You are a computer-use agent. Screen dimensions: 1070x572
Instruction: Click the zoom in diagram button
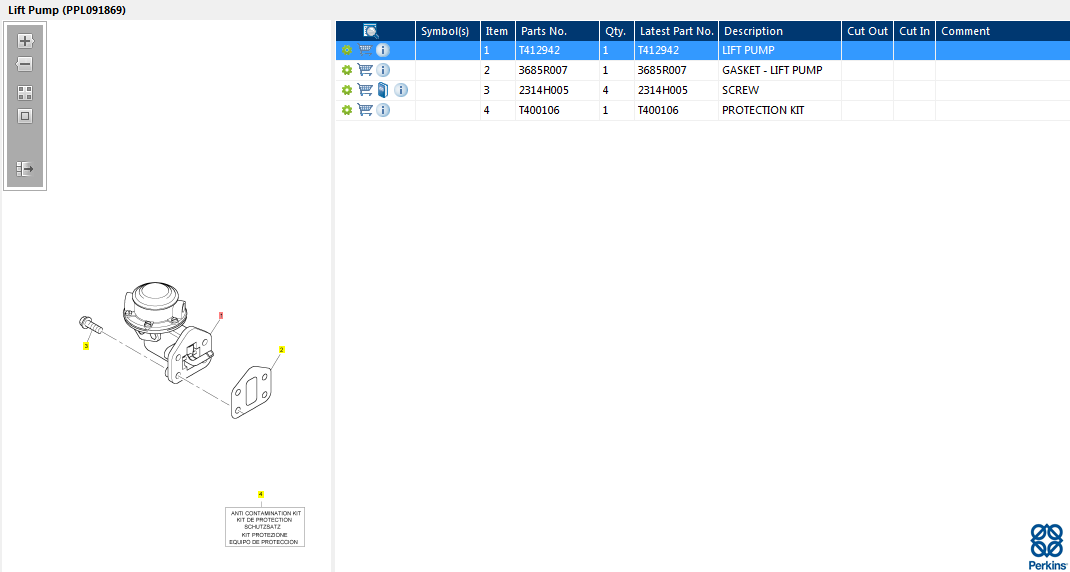point(25,41)
